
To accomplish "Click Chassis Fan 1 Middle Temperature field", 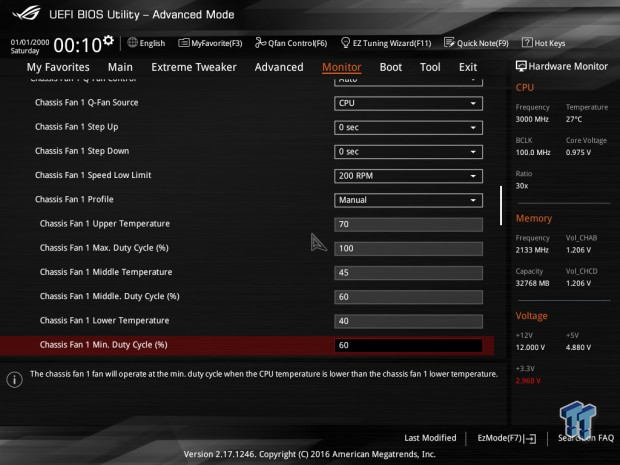I will click(x=408, y=272).
